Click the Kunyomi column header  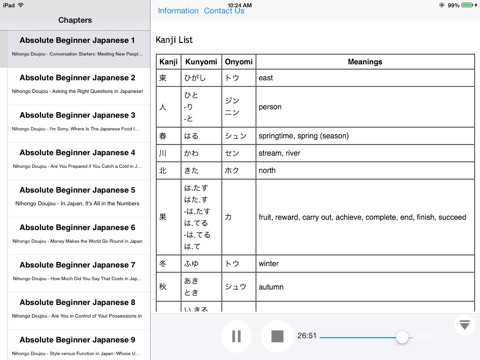click(x=201, y=62)
